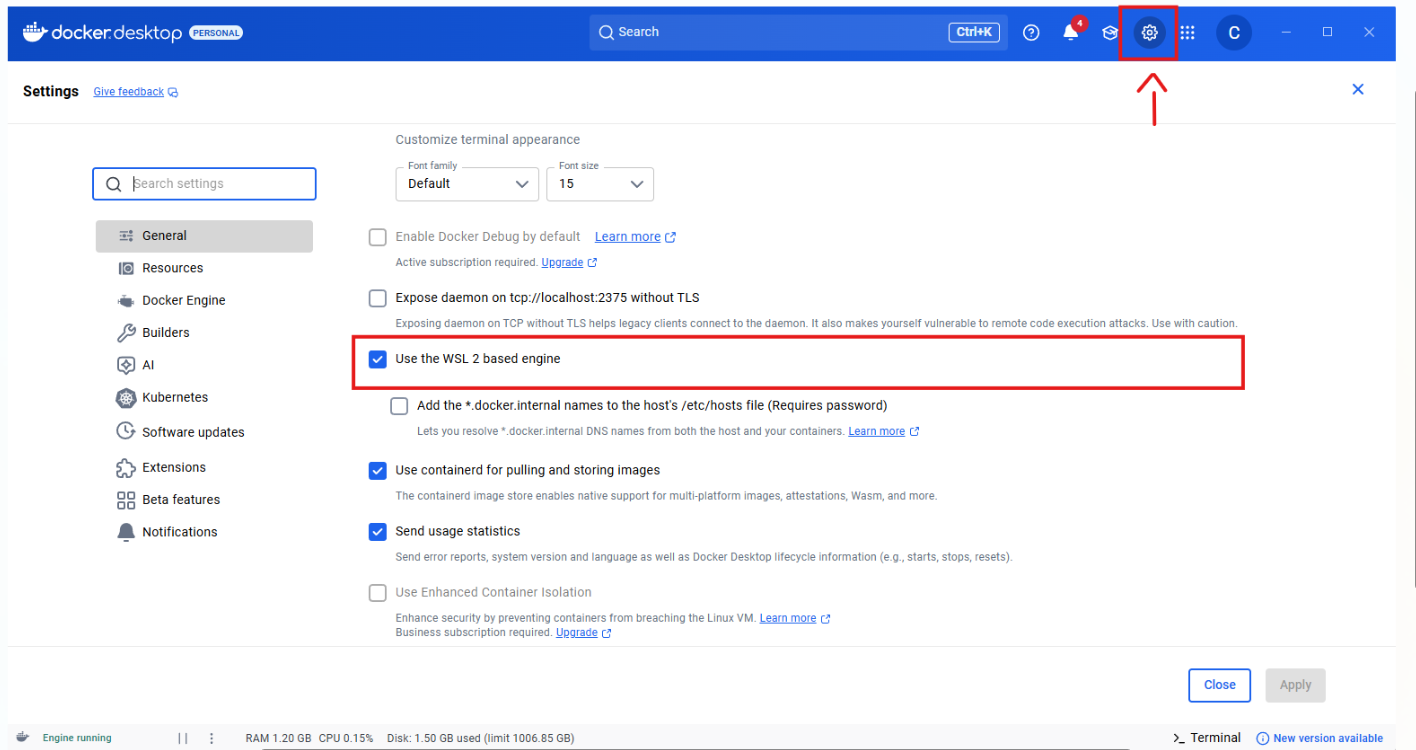Click Upgrade link under Docker Debug
The height and width of the screenshot is (750, 1416).
562,263
